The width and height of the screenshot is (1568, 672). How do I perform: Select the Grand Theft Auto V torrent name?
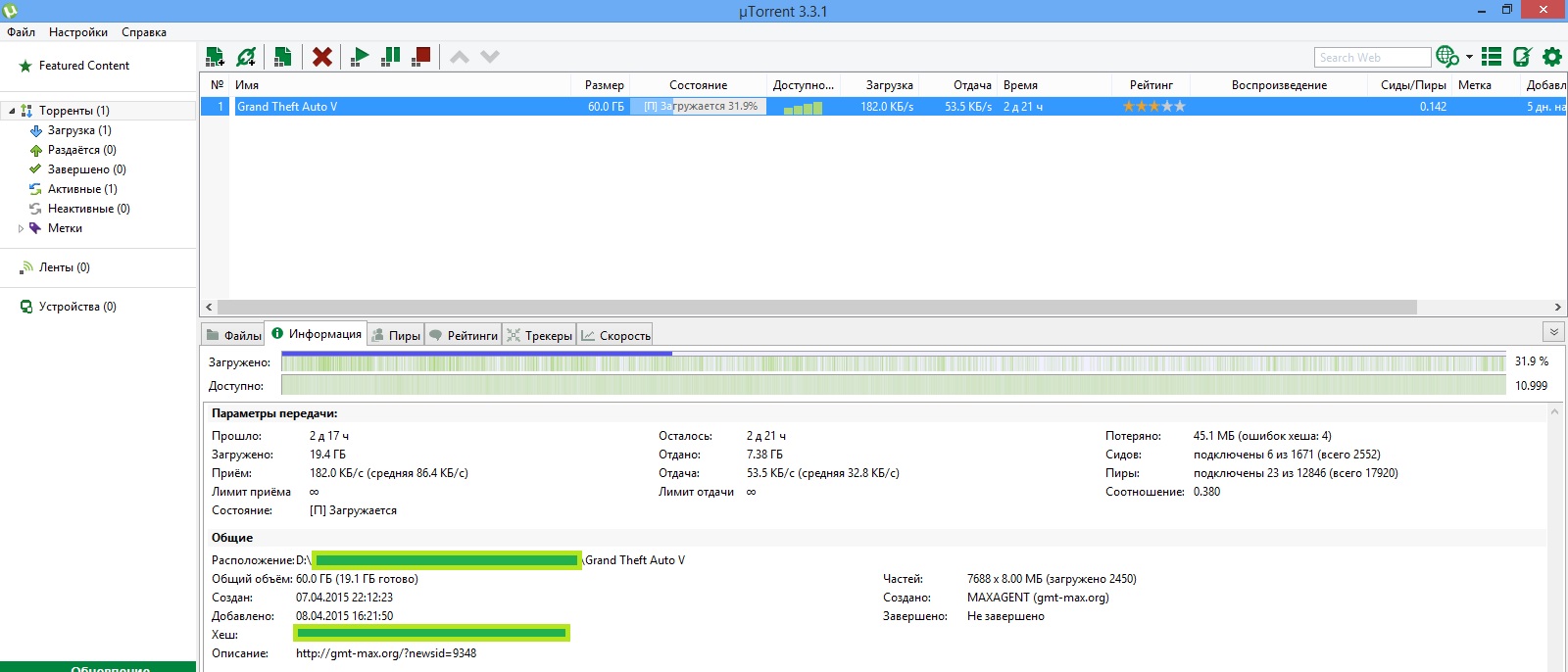(x=287, y=107)
